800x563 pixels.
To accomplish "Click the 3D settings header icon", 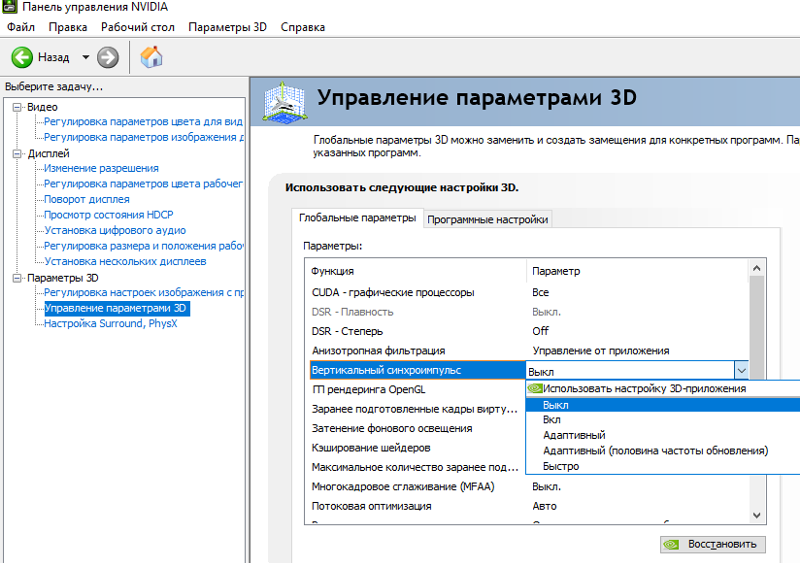I will click(284, 102).
